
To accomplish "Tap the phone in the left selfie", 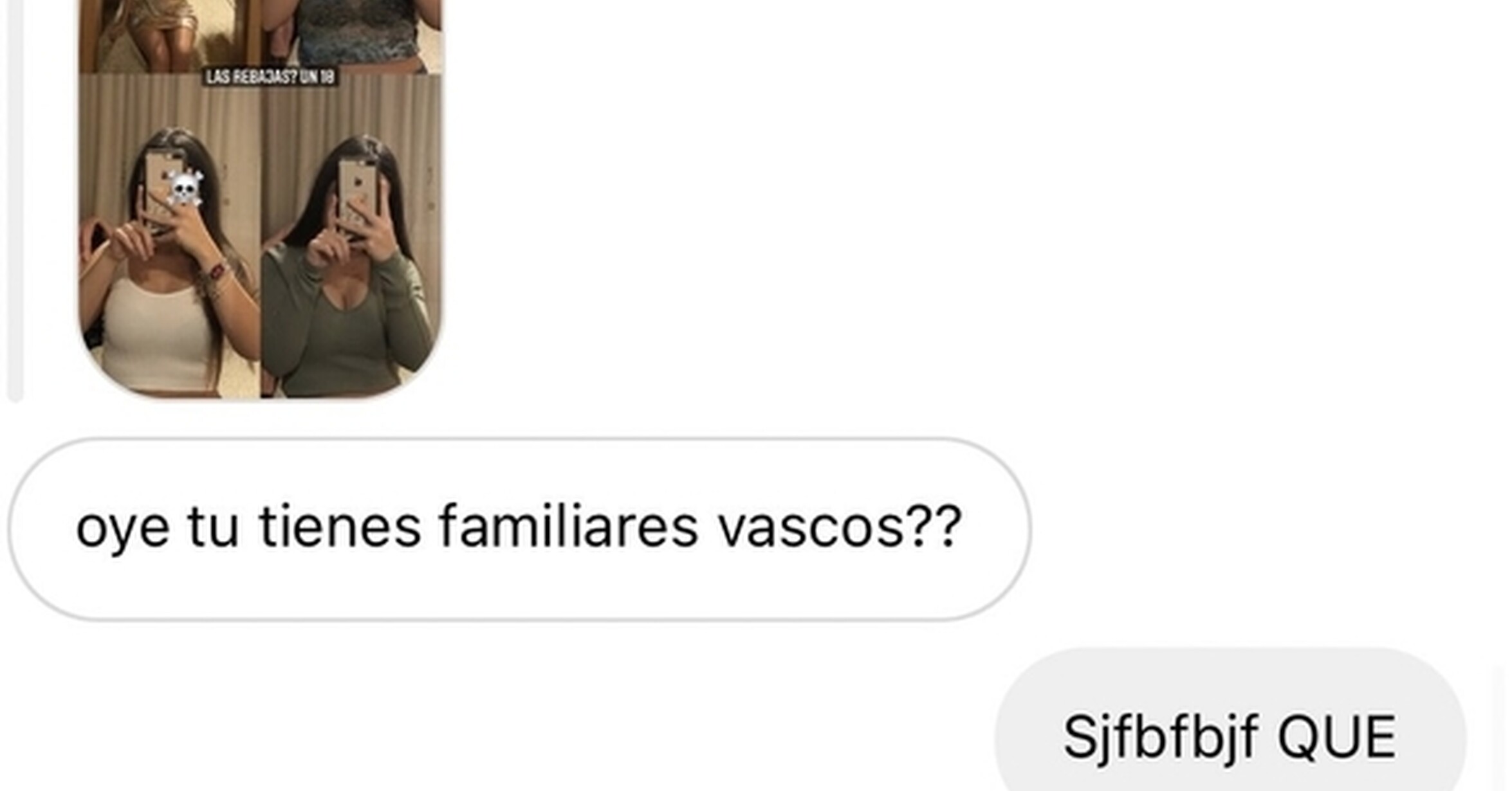I will (x=163, y=188).
